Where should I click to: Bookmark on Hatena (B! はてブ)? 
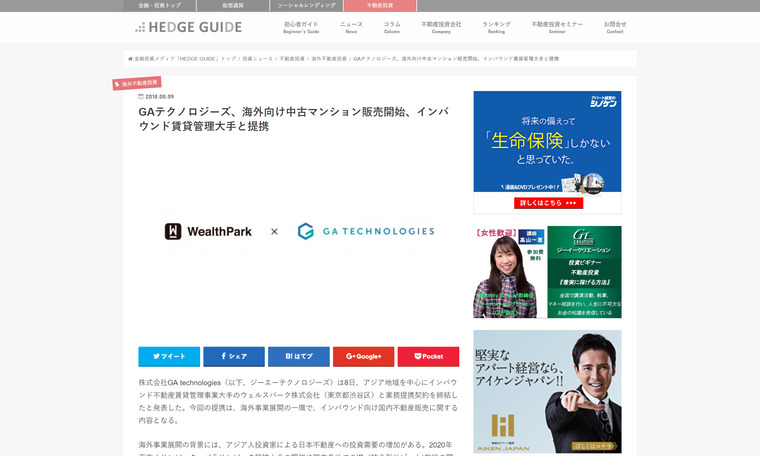(298, 356)
